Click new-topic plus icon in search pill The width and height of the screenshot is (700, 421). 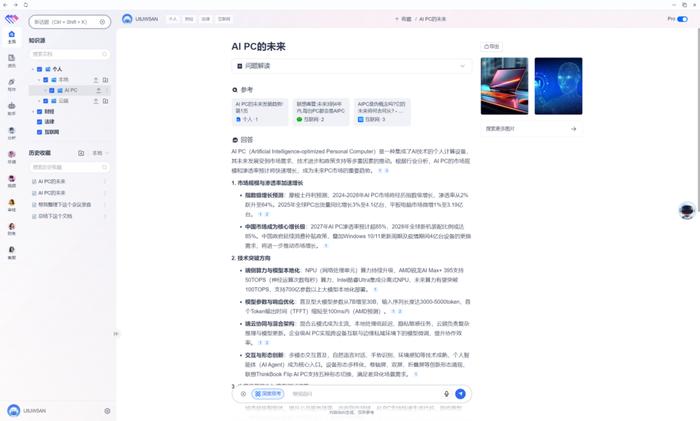pos(102,22)
